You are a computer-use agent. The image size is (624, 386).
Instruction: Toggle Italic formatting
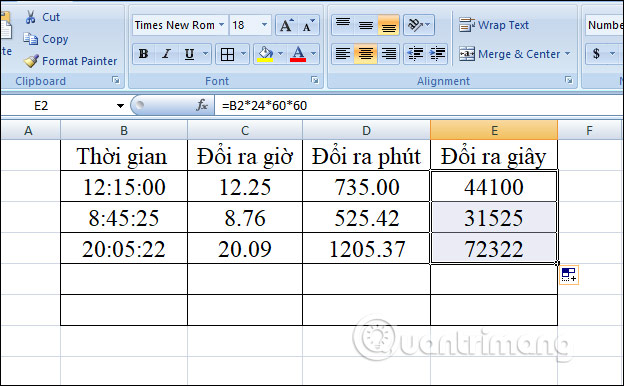pos(166,54)
